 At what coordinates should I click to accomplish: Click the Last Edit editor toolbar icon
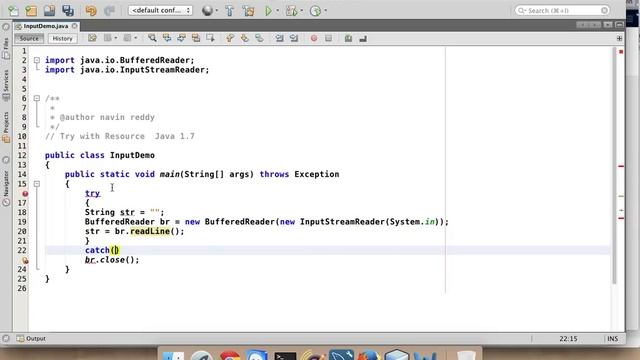92,38
